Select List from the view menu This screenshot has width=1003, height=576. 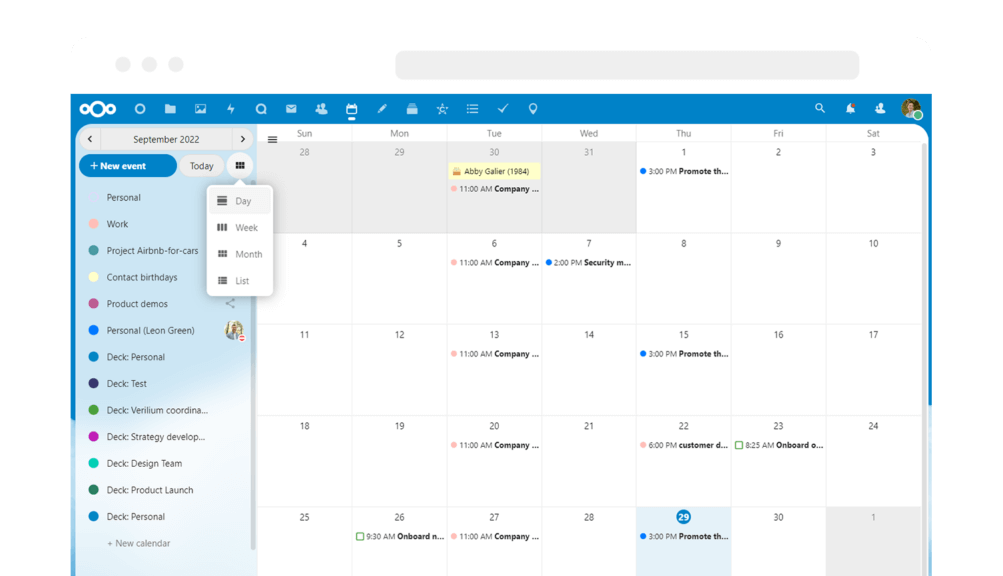click(240, 281)
